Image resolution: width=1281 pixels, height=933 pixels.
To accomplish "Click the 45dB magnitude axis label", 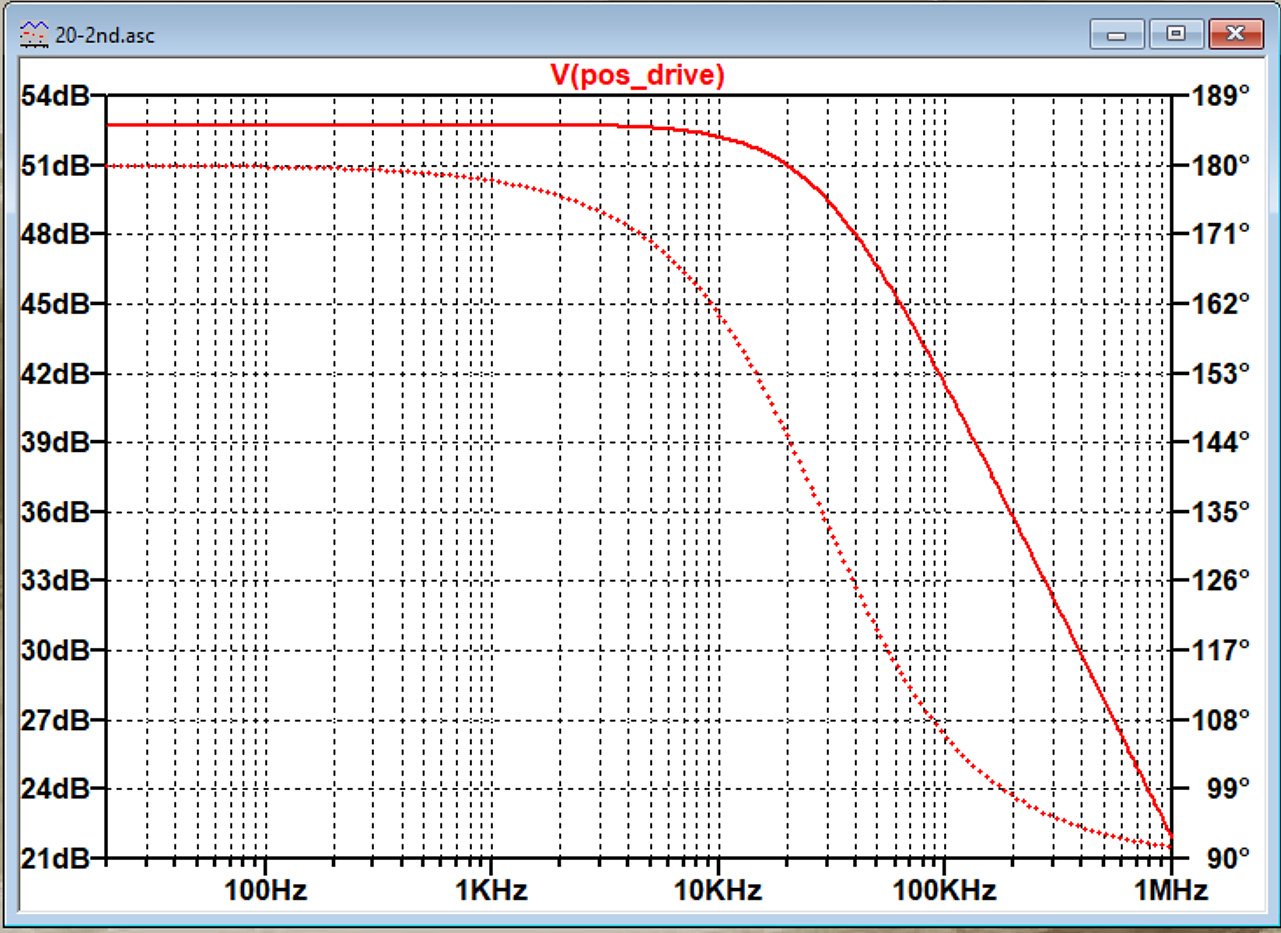I will pos(54,303).
